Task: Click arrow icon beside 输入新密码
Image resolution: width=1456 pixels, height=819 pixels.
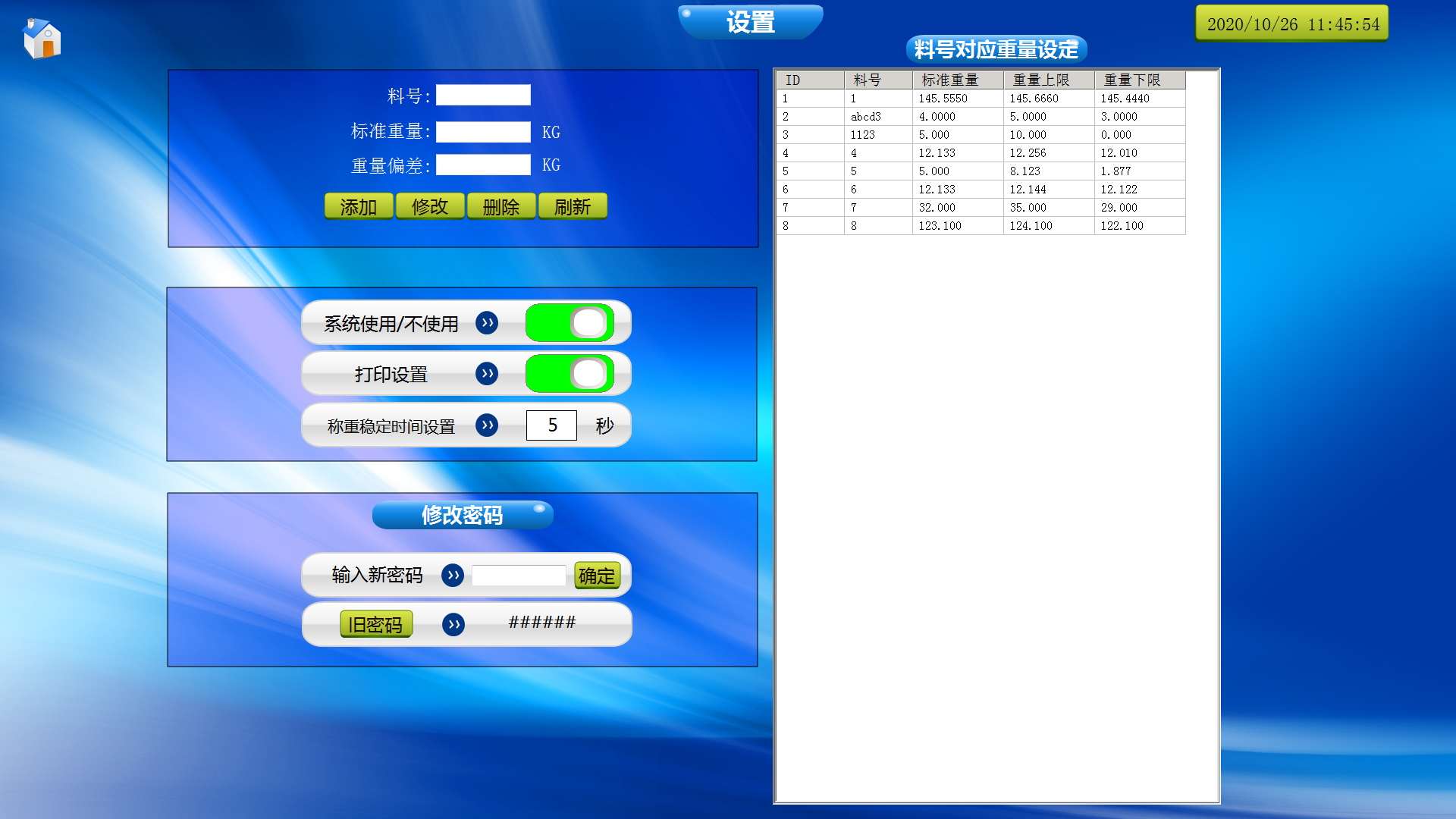Action: [x=453, y=576]
